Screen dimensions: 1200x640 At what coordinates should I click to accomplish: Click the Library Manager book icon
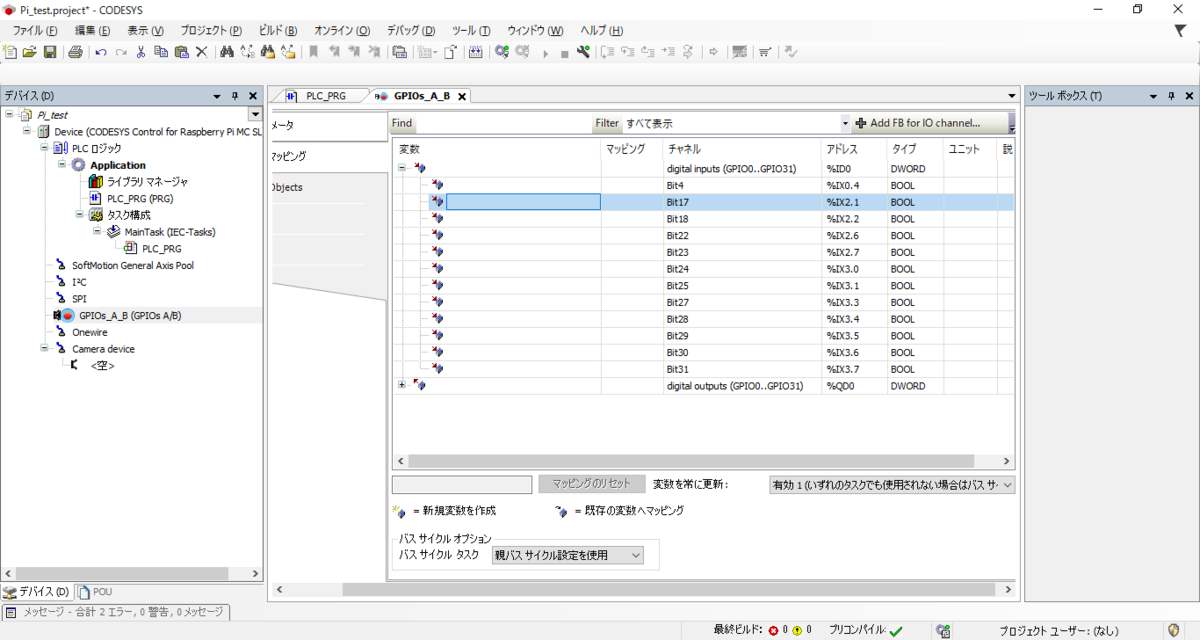96,182
